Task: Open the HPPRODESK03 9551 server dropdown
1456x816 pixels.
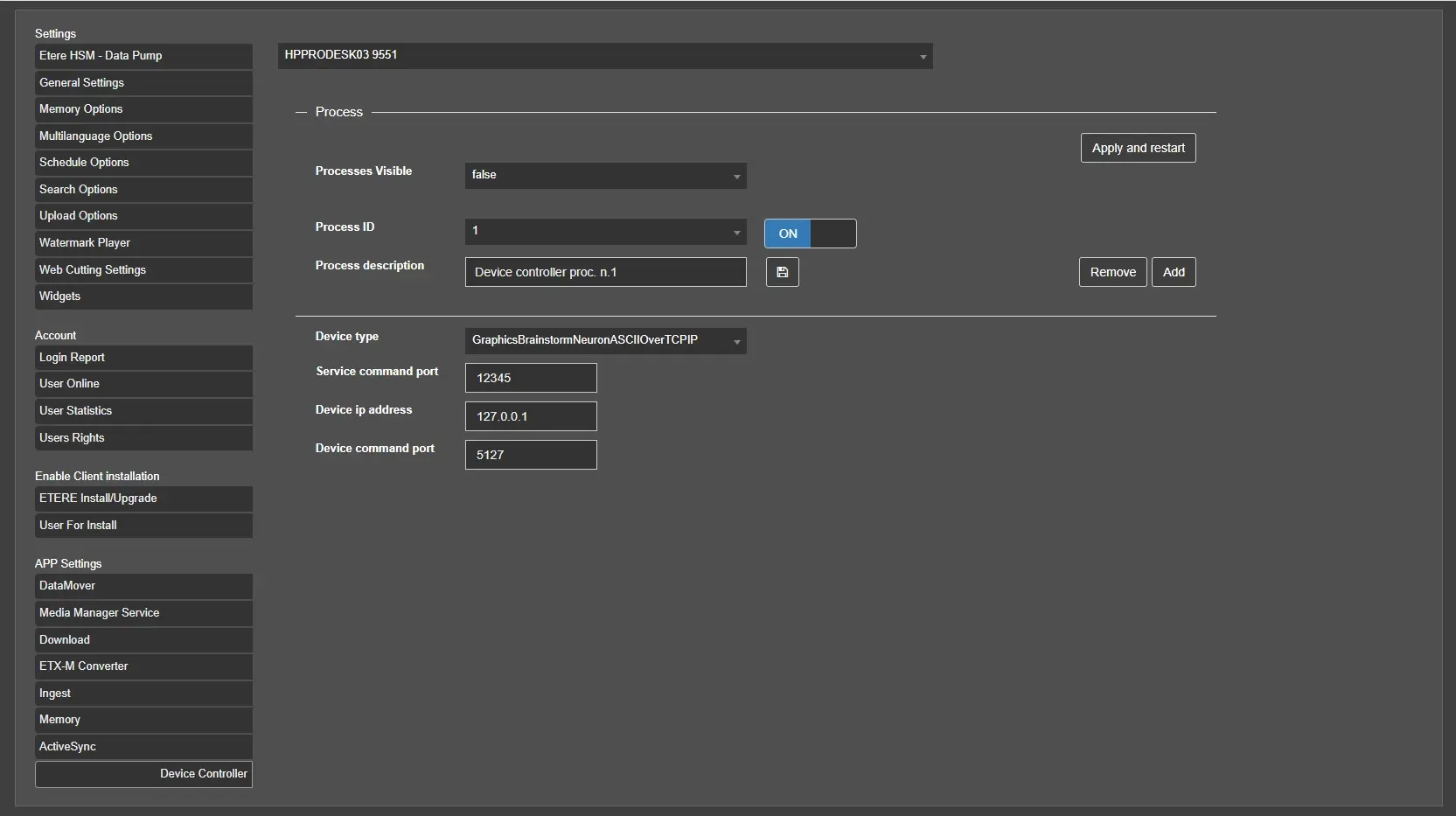Action: (x=604, y=56)
